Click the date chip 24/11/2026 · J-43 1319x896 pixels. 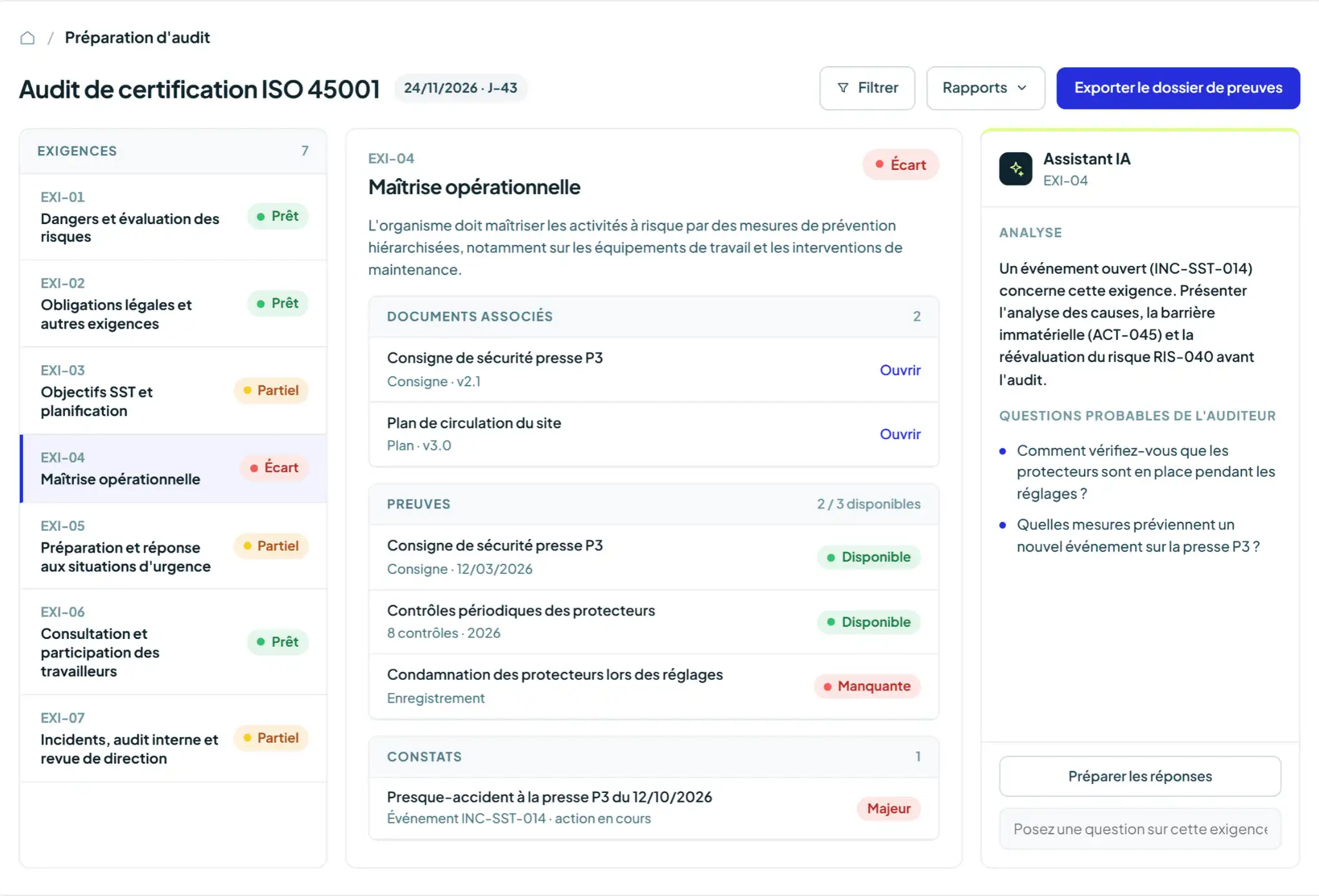coord(460,88)
